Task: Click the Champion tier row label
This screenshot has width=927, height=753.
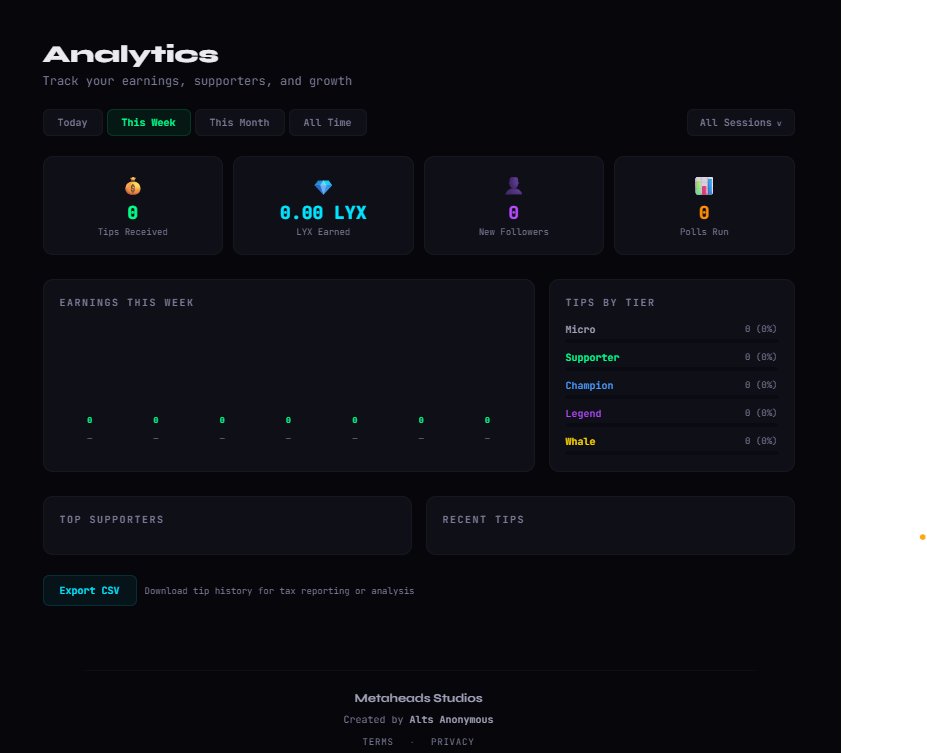Action: 589,385
